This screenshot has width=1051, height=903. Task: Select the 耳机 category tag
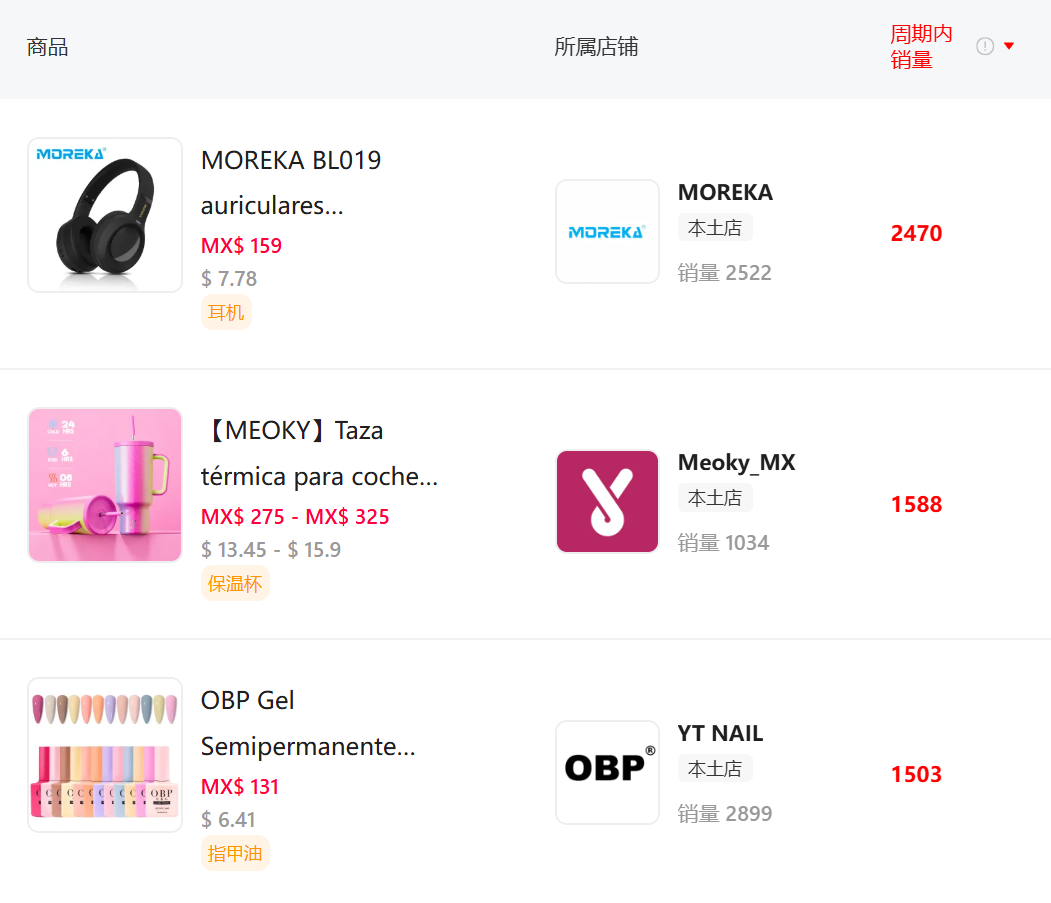coord(226,312)
